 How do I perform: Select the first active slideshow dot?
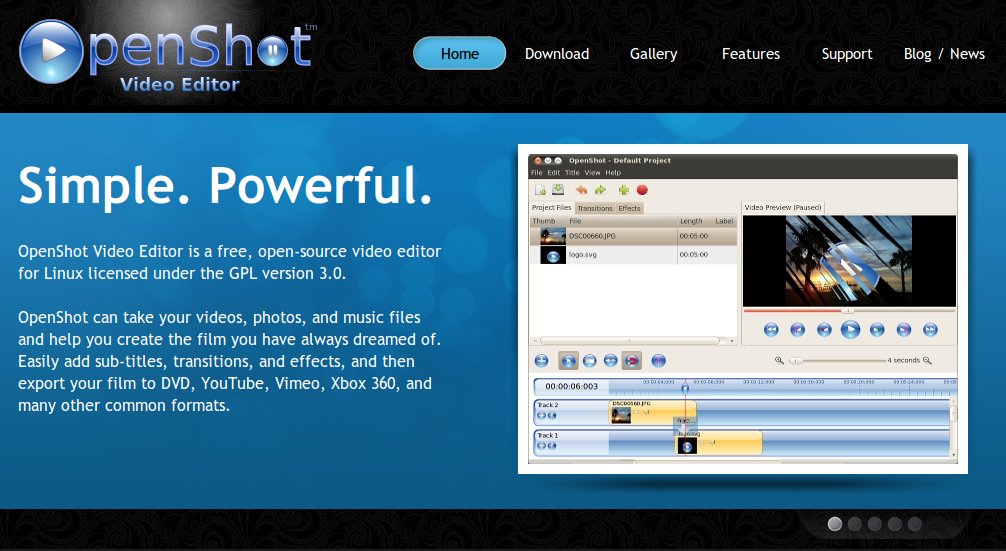coord(834,524)
